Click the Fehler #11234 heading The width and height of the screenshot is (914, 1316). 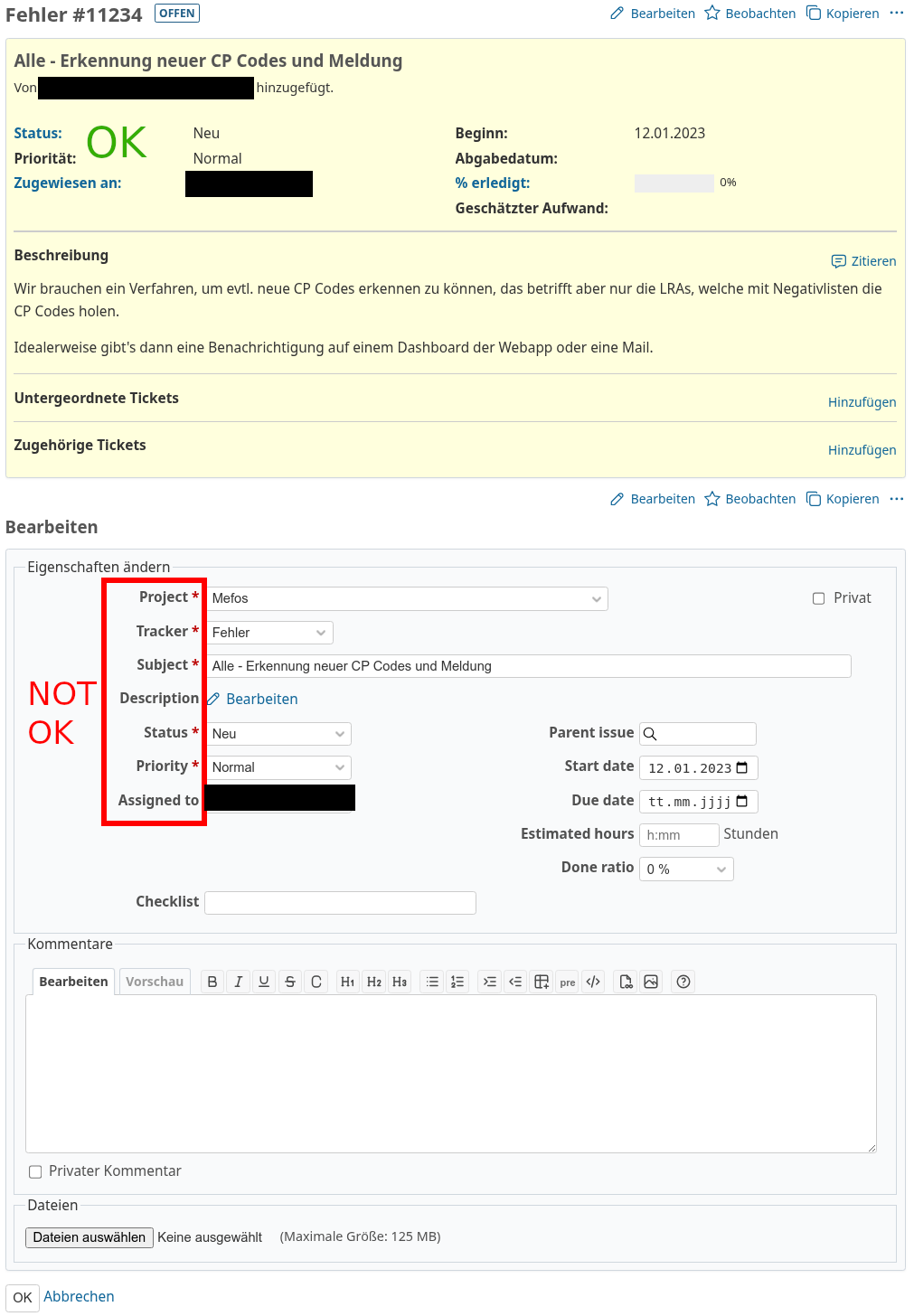tap(74, 15)
